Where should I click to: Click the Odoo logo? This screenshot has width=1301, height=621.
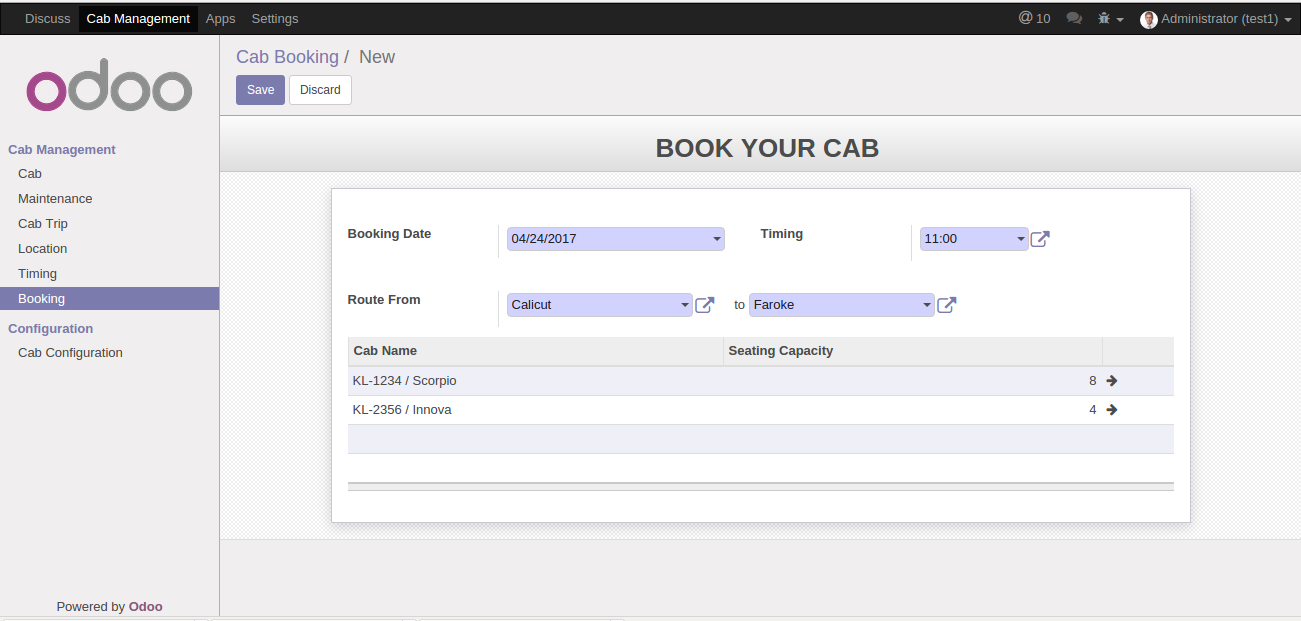click(x=109, y=90)
